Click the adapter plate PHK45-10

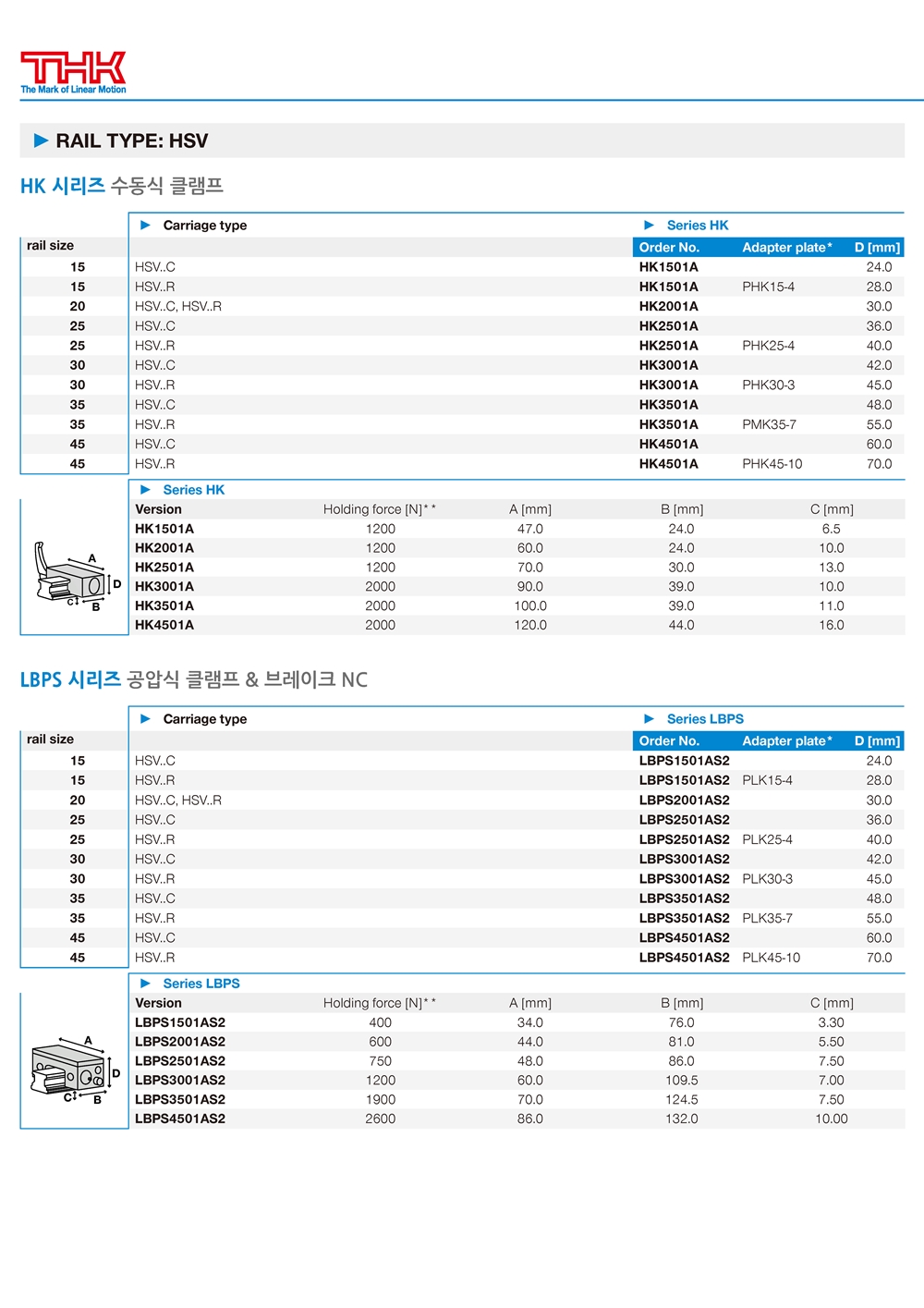[772, 464]
